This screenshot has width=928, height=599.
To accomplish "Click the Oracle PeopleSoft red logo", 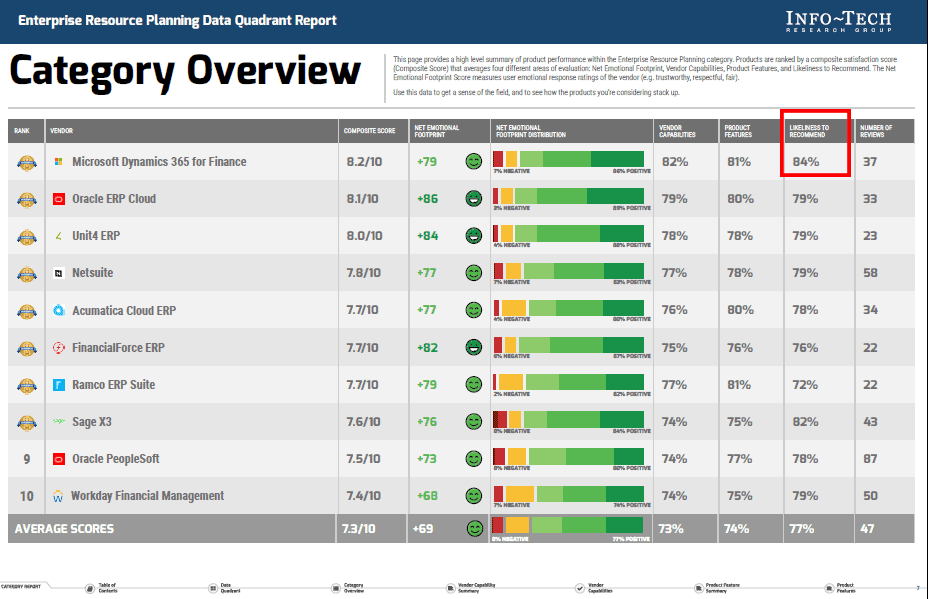I will pos(59,459).
